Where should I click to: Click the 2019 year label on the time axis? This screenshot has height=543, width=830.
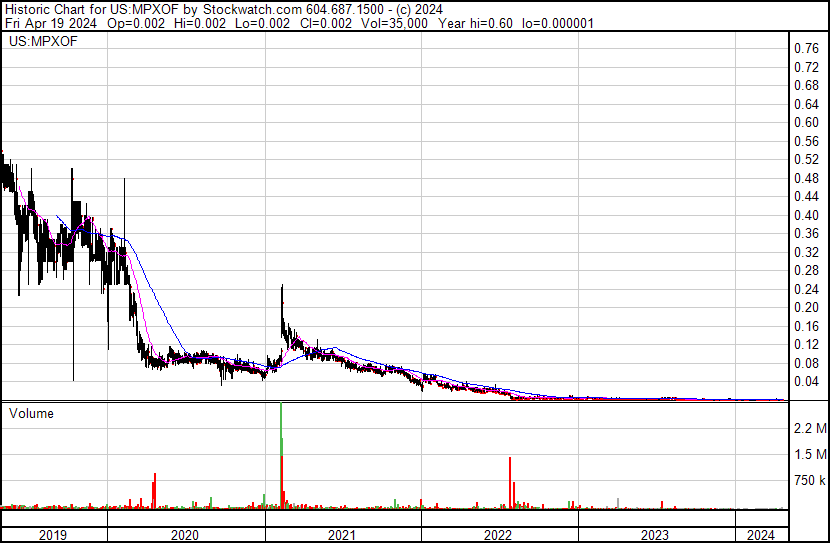pos(53,535)
